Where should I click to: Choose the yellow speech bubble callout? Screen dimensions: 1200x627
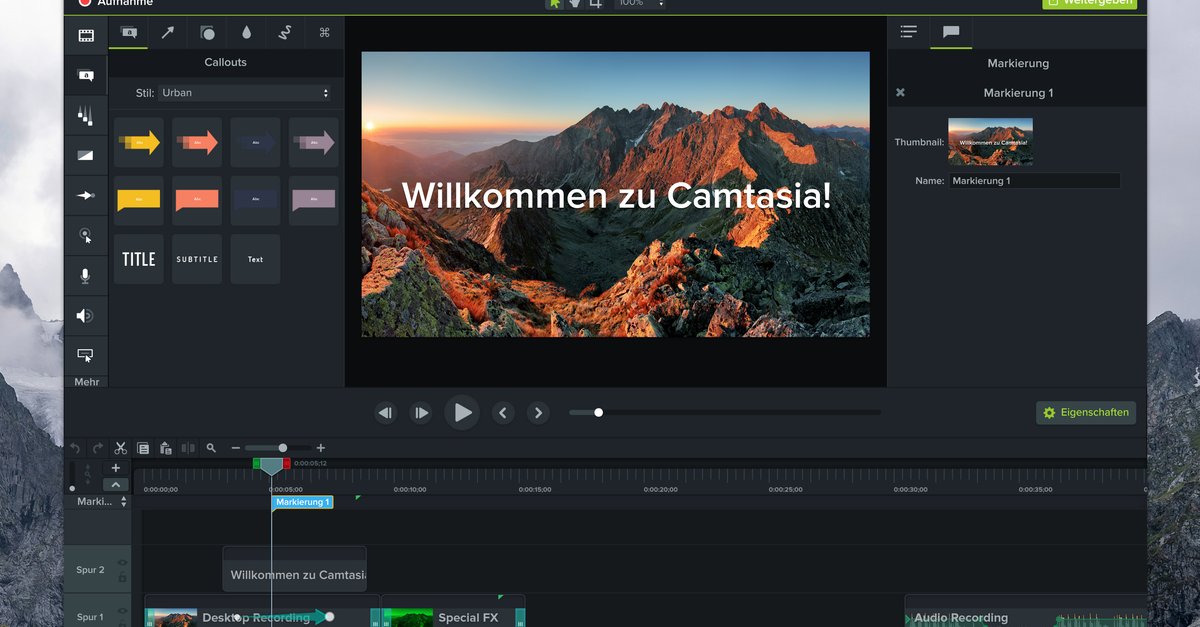(139, 200)
